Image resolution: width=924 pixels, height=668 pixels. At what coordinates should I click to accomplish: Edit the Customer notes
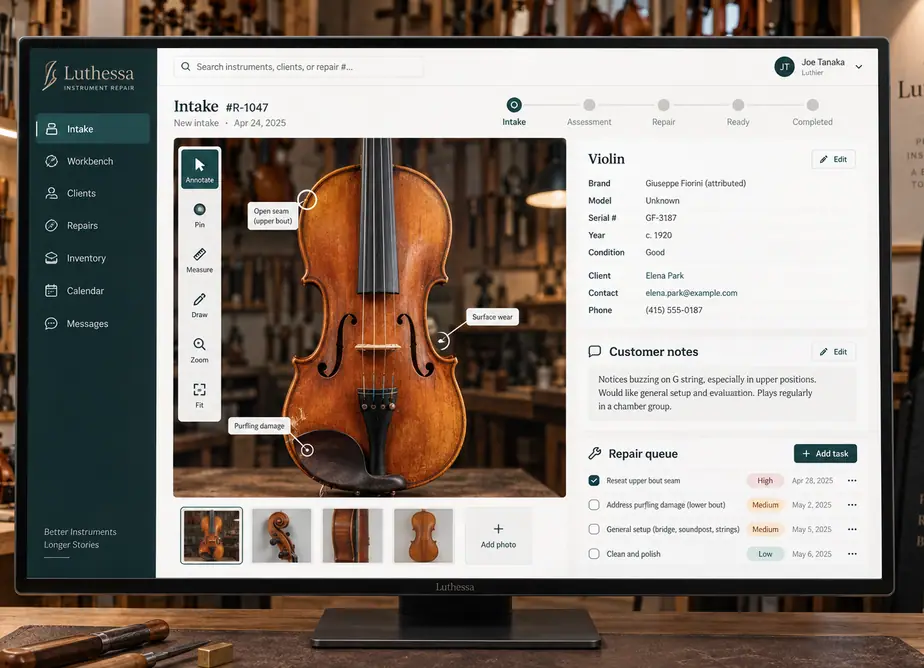833,352
